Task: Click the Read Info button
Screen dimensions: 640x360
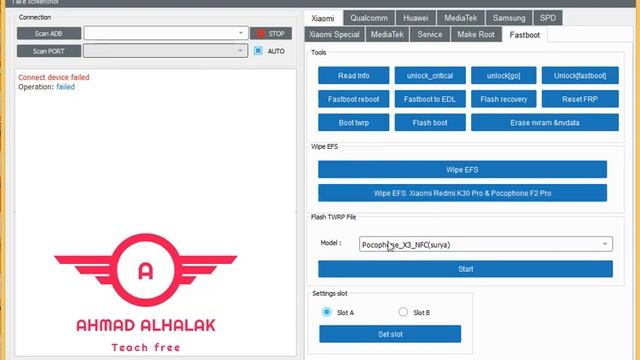Action: click(x=353, y=76)
